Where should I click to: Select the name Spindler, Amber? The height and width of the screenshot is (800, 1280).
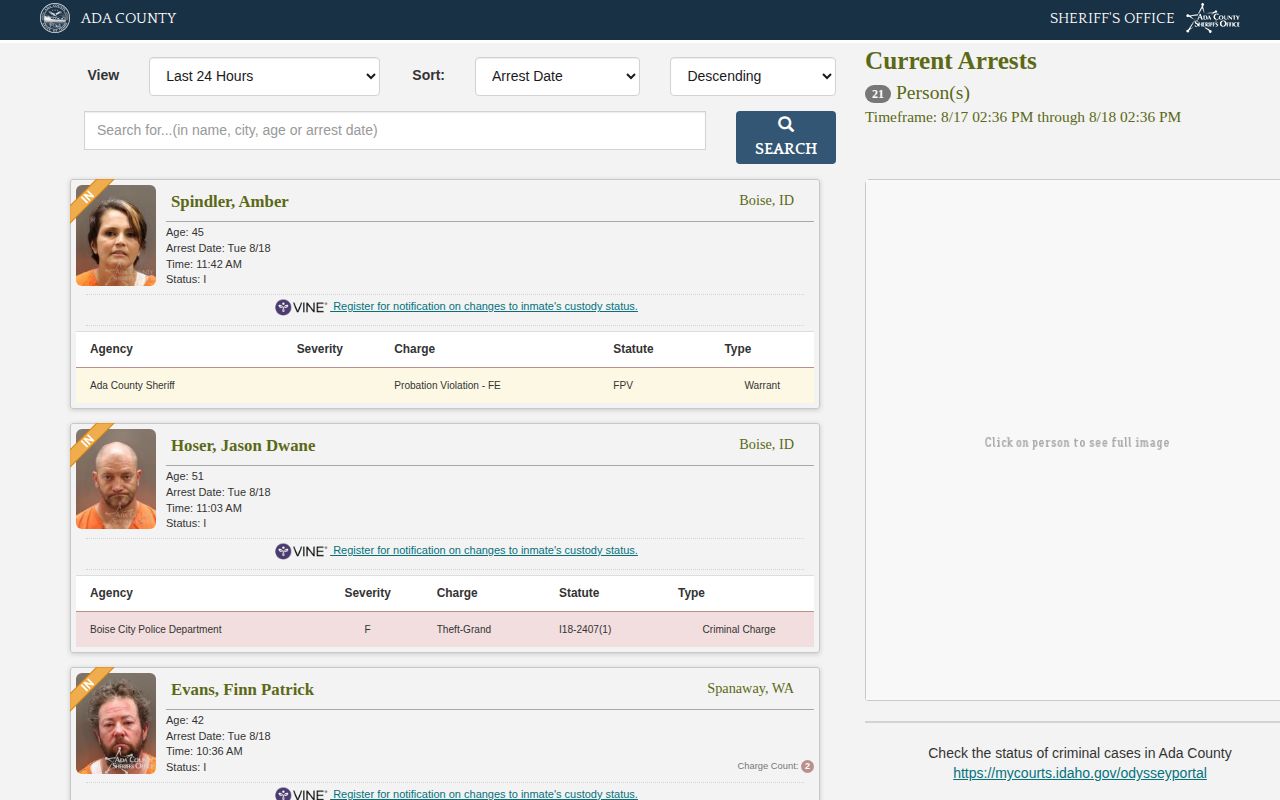click(230, 202)
